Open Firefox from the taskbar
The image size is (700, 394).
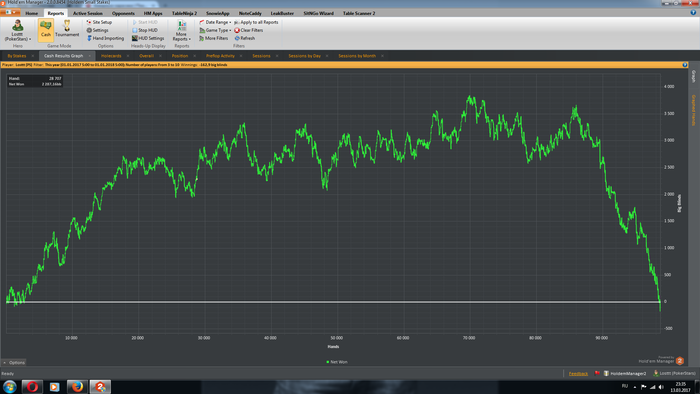(x=77, y=386)
